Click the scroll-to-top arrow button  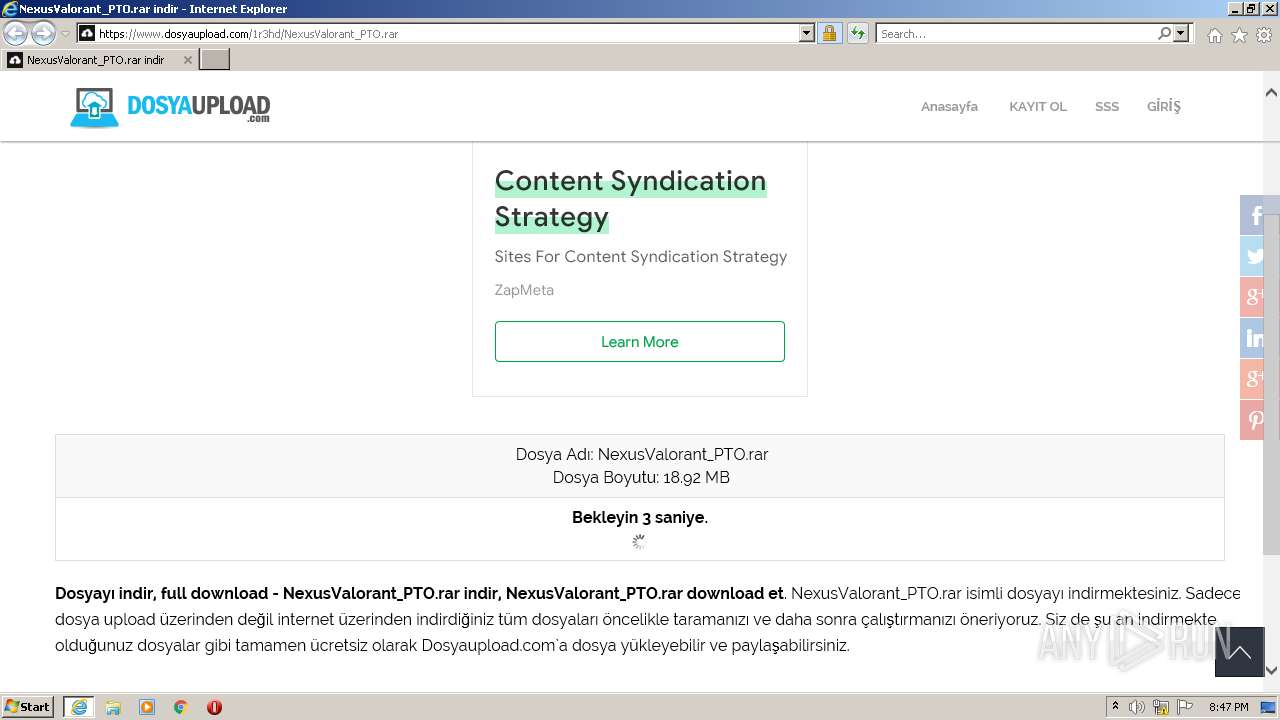1239,652
